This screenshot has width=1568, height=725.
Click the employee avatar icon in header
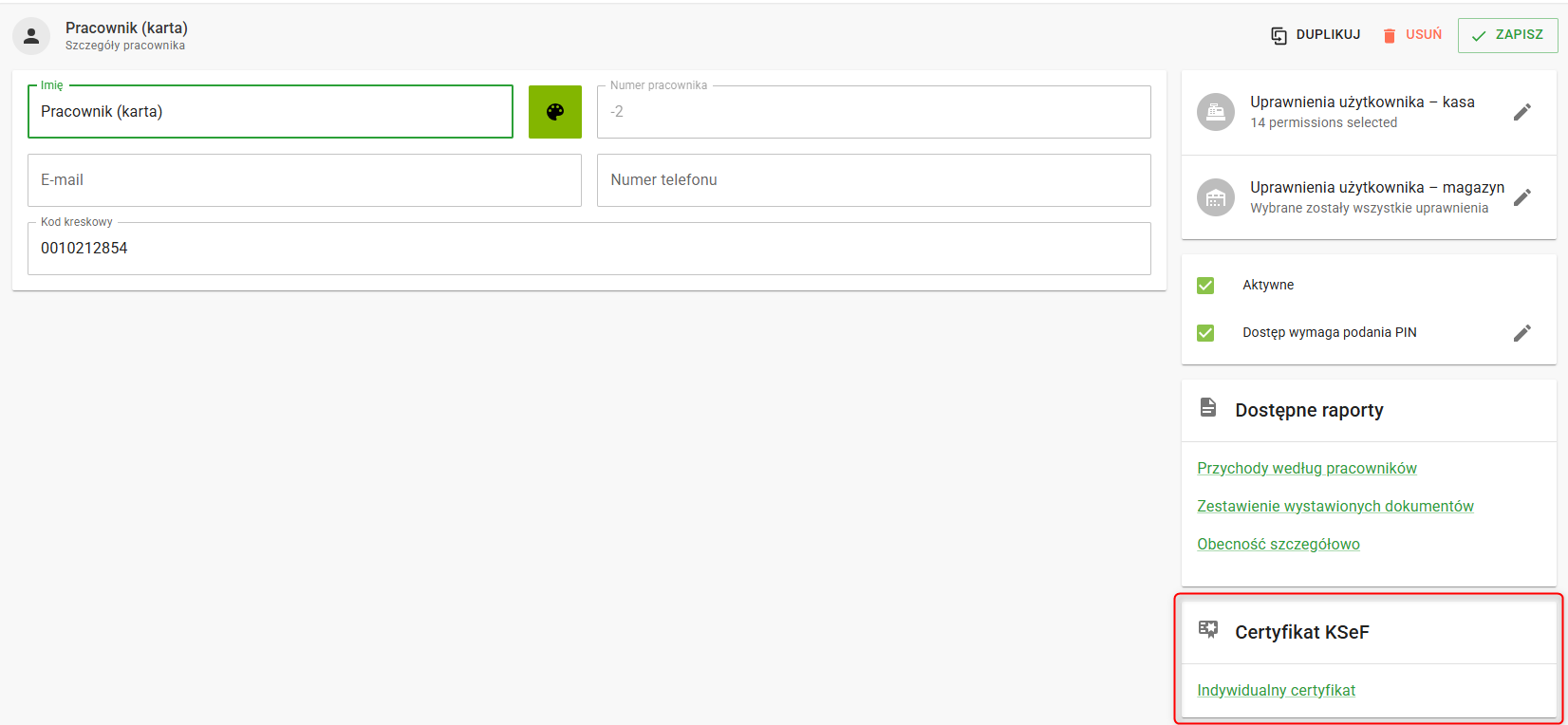point(31,36)
